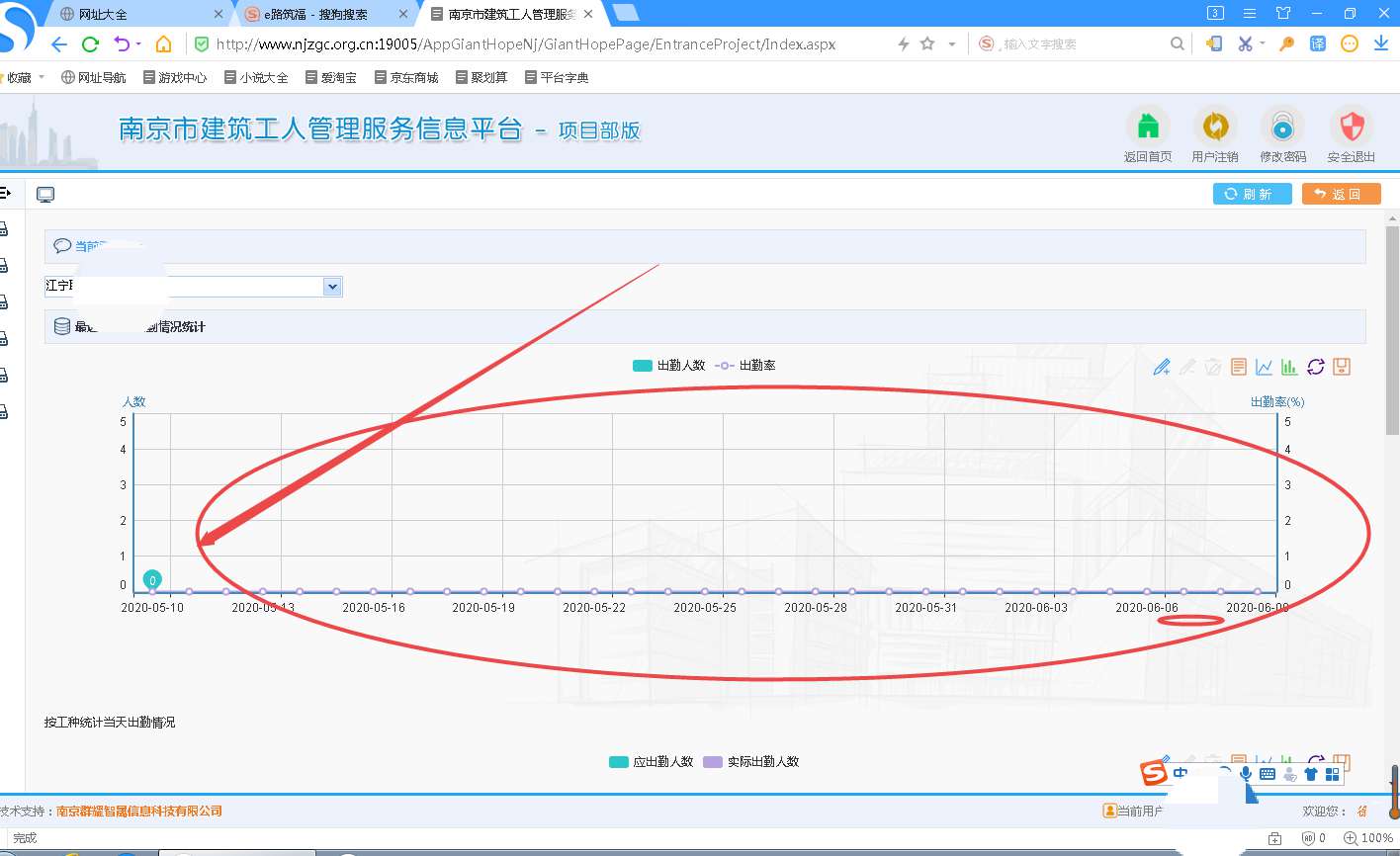Image resolution: width=1400 pixels, height=856 pixels.
Task: Open the browser download arrow dropdown
Action: click(x=1381, y=43)
